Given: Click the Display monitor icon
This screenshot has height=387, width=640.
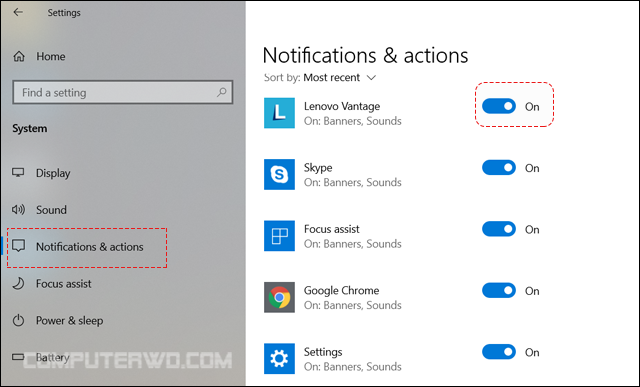Looking at the screenshot, I should pos(18,173).
